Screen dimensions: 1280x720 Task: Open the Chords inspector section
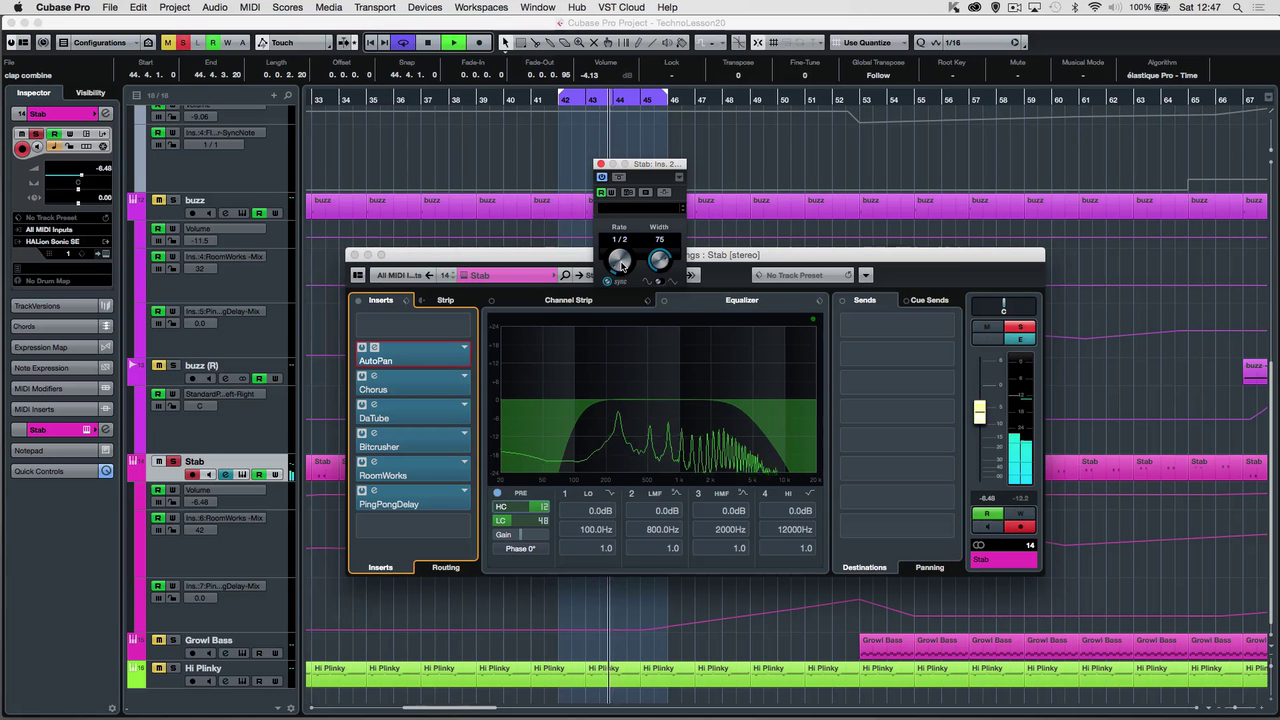(55, 326)
